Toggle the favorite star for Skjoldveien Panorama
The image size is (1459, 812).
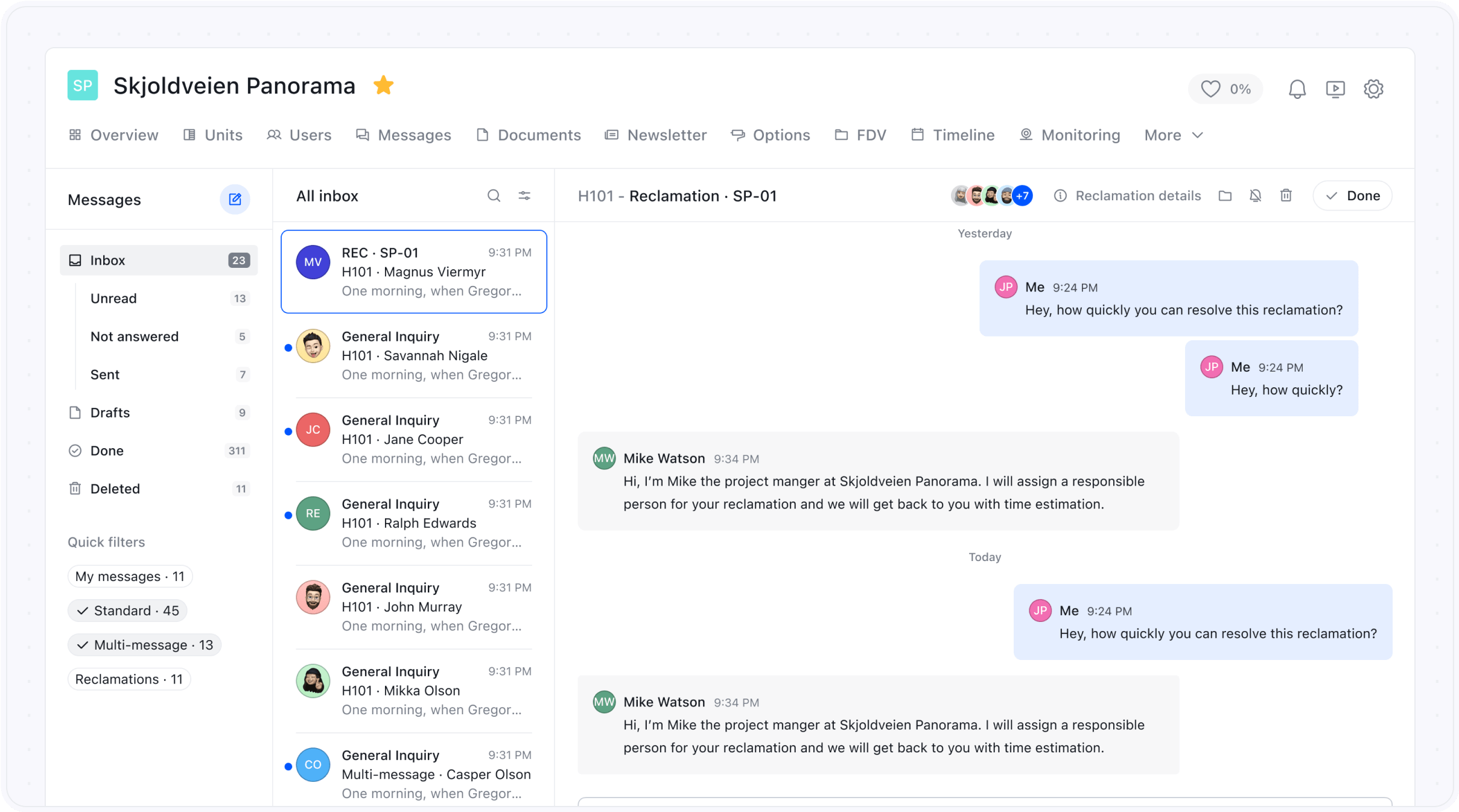coord(383,86)
